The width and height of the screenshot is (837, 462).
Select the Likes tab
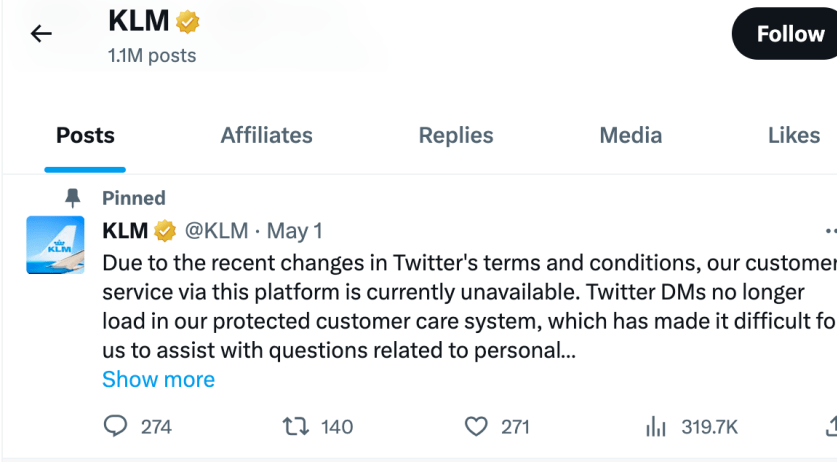tap(794, 136)
